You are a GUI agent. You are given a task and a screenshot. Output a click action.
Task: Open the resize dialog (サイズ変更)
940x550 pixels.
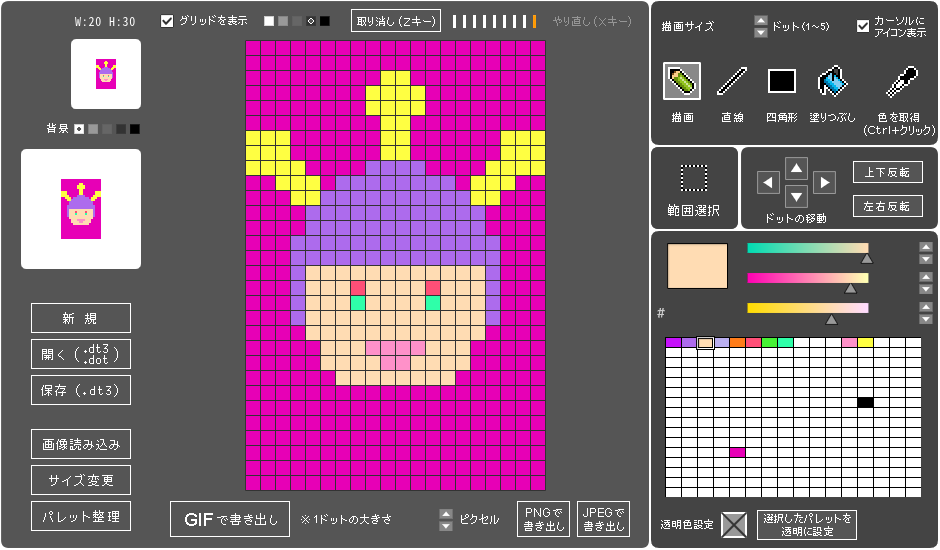(81, 480)
